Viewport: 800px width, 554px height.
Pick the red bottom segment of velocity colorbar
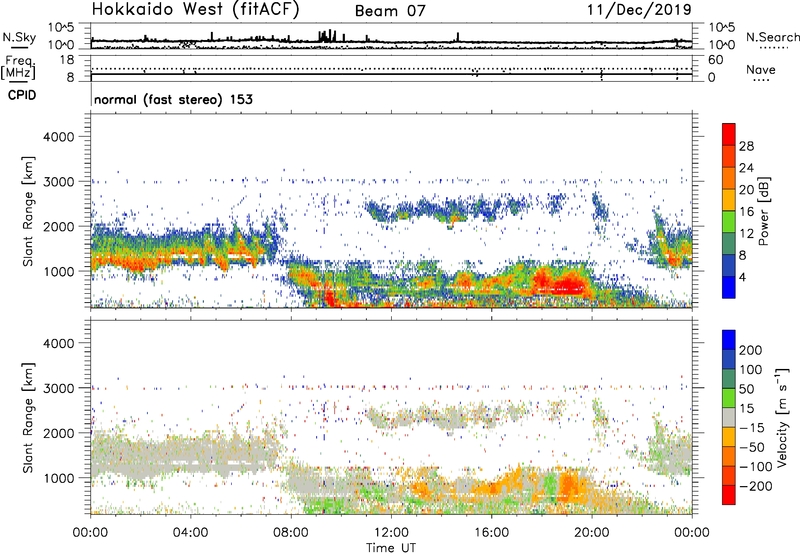tap(729, 495)
